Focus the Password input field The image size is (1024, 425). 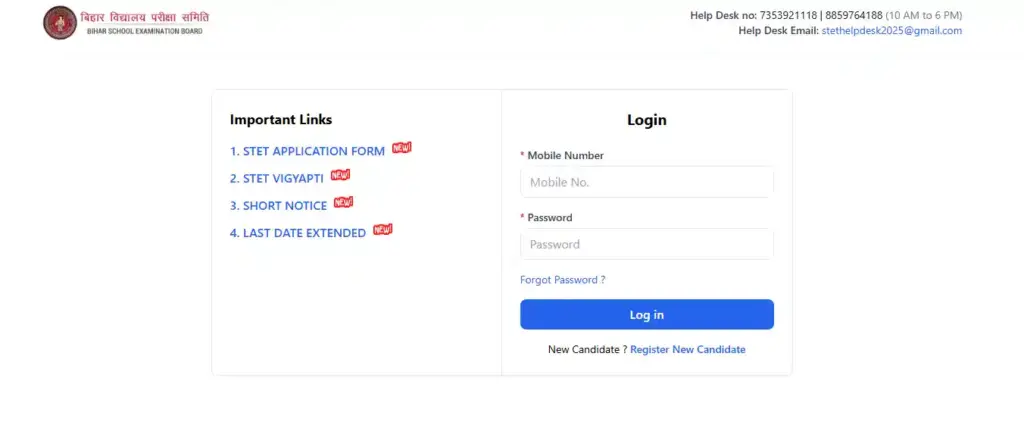click(646, 244)
